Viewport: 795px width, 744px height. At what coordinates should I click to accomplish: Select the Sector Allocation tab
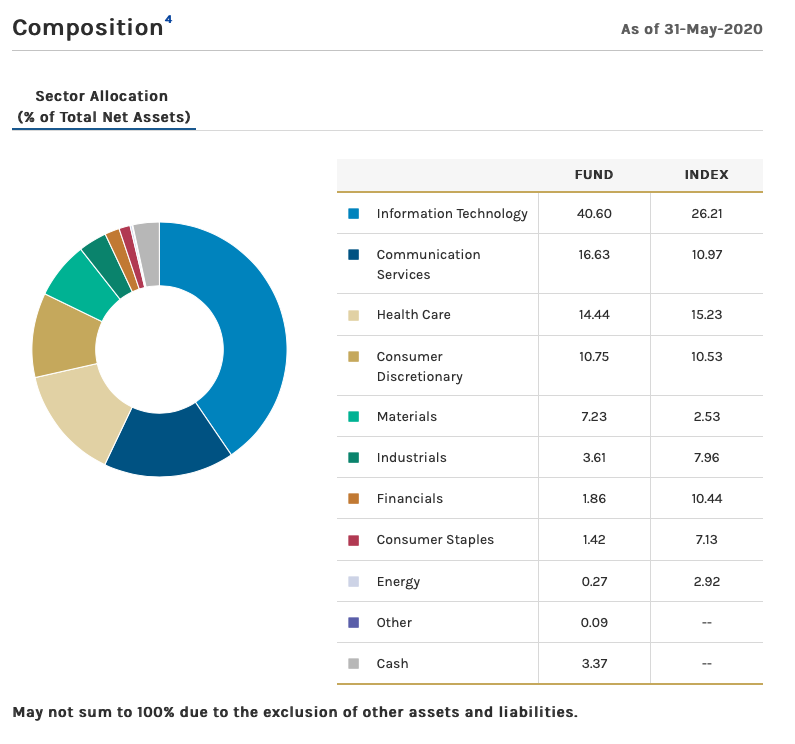pyautogui.click(x=103, y=107)
